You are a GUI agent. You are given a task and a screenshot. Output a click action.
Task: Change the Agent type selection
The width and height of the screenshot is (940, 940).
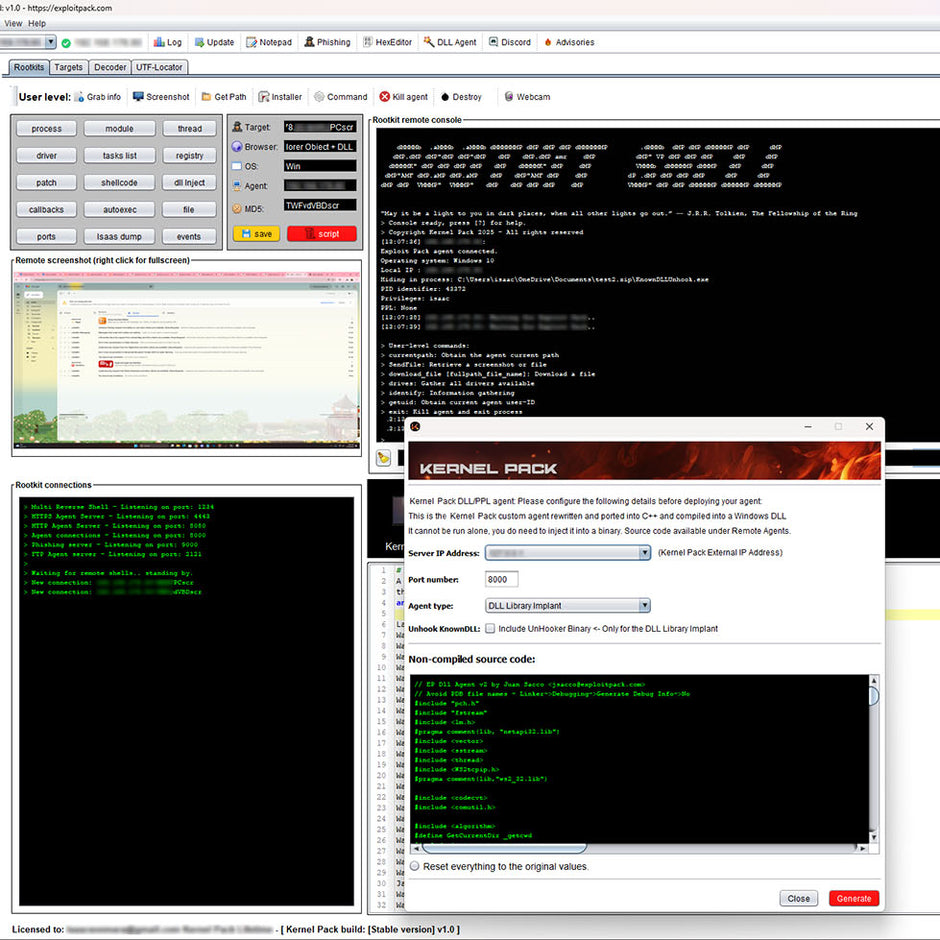[645, 604]
